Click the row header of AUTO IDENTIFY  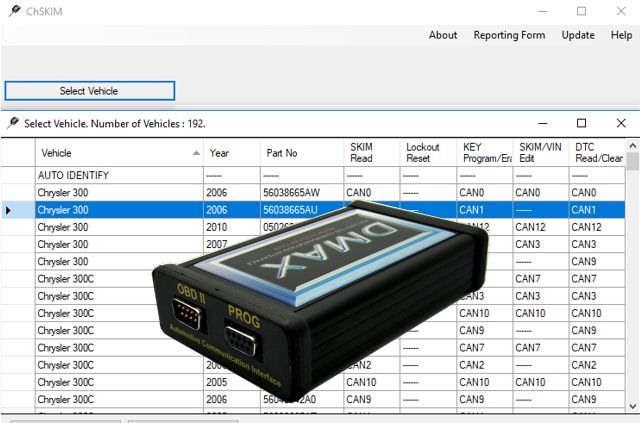tap(18, 175)
